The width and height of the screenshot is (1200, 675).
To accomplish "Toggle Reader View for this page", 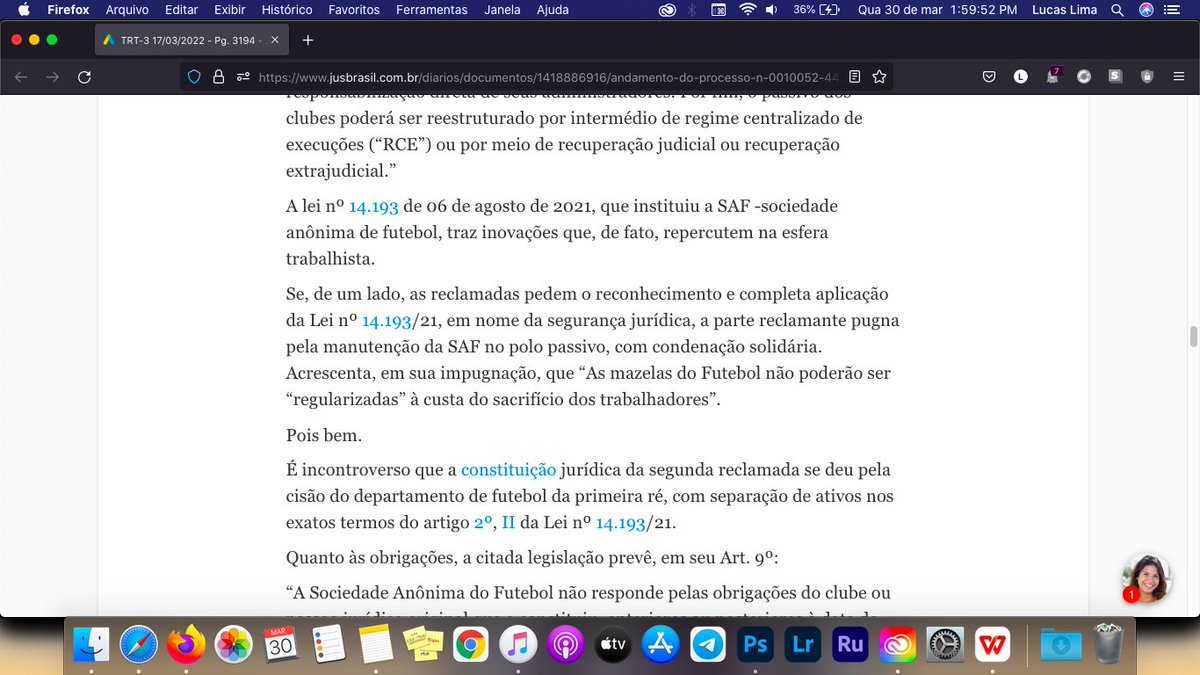I will tap(855, 77).
